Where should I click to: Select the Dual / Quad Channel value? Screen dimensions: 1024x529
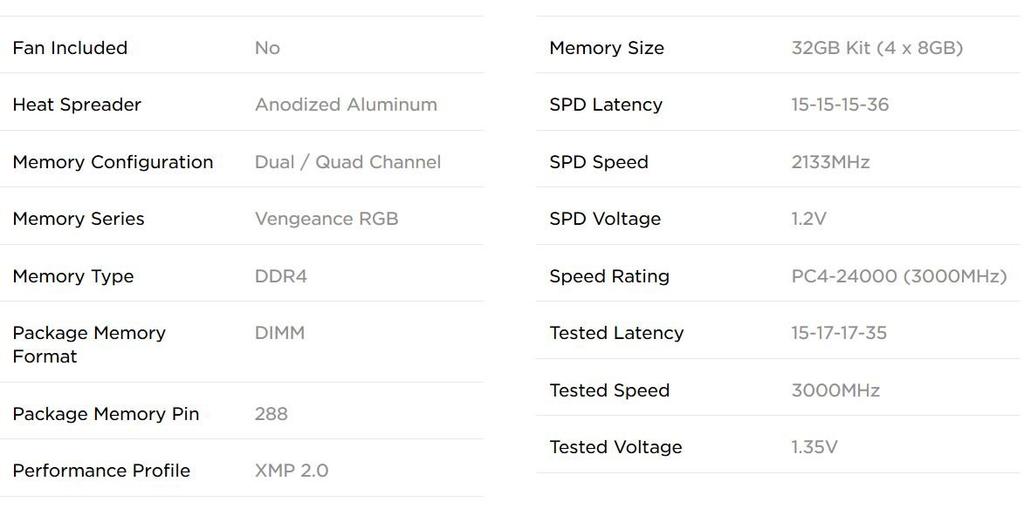pyautogui.click(x=348, y=162)
